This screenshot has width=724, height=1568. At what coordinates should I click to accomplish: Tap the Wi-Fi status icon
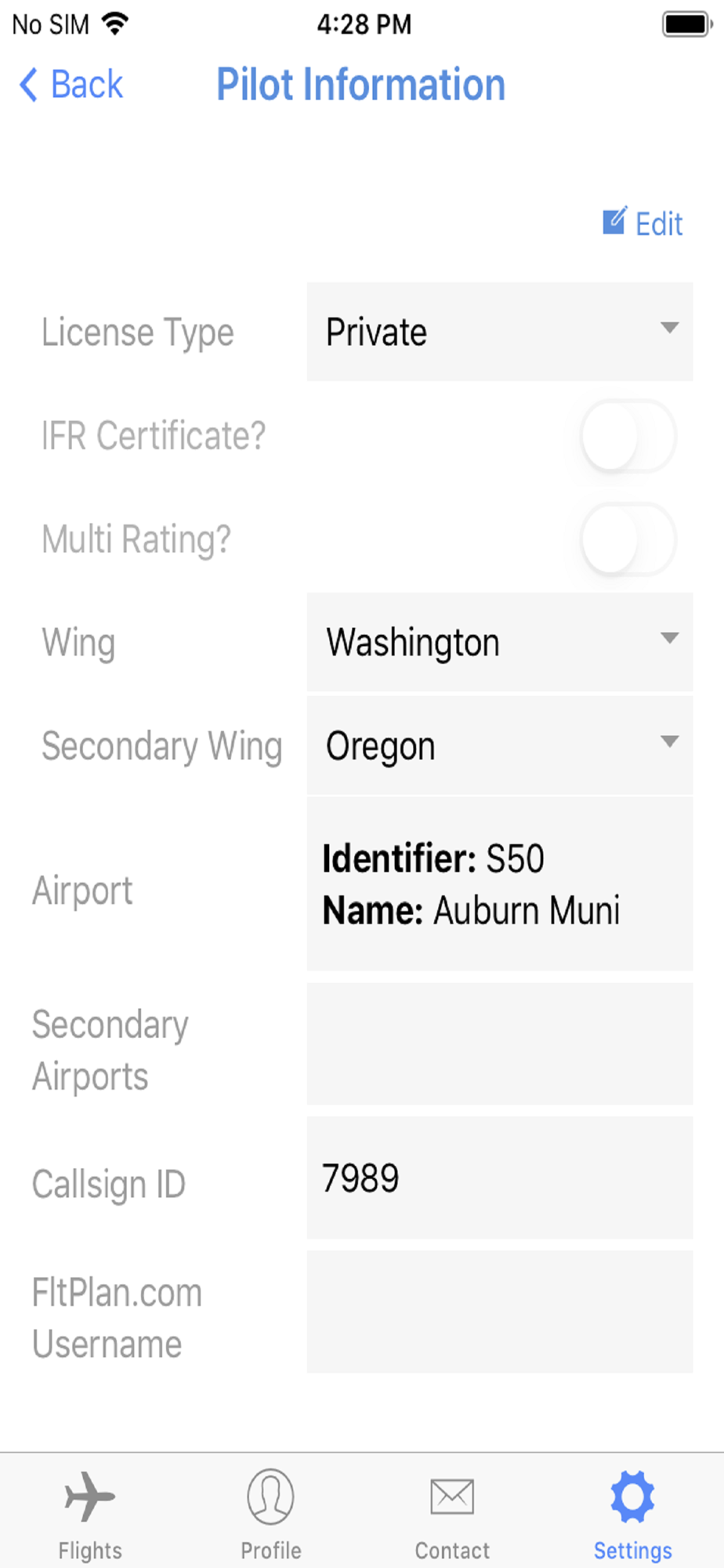click(115, 24)
